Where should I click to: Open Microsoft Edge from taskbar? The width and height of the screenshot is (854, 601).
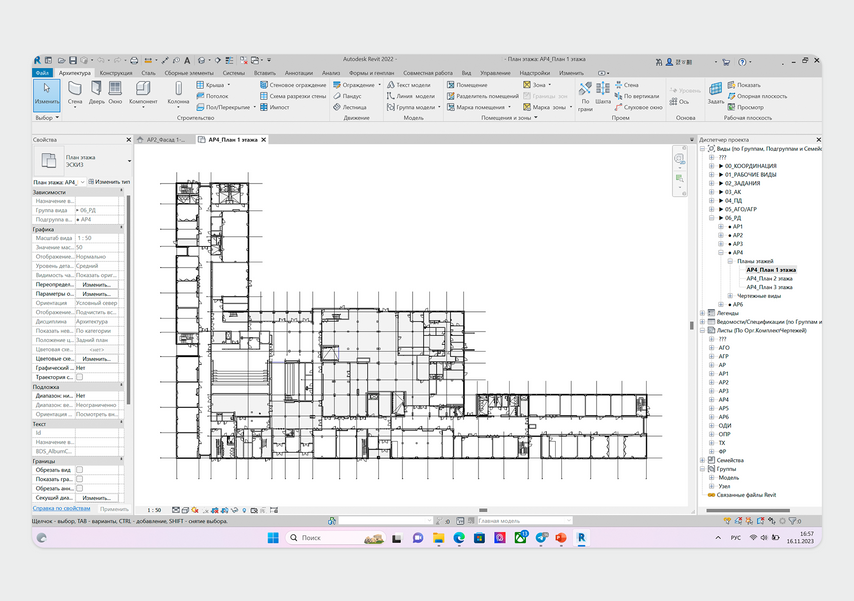click(x=459, y=538)
